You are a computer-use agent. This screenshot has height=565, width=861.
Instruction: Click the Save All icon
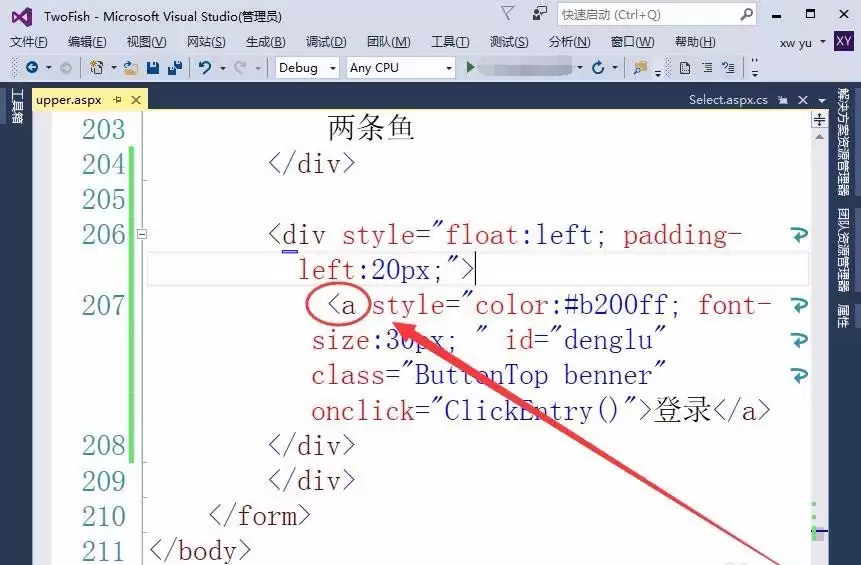(175, 68)
